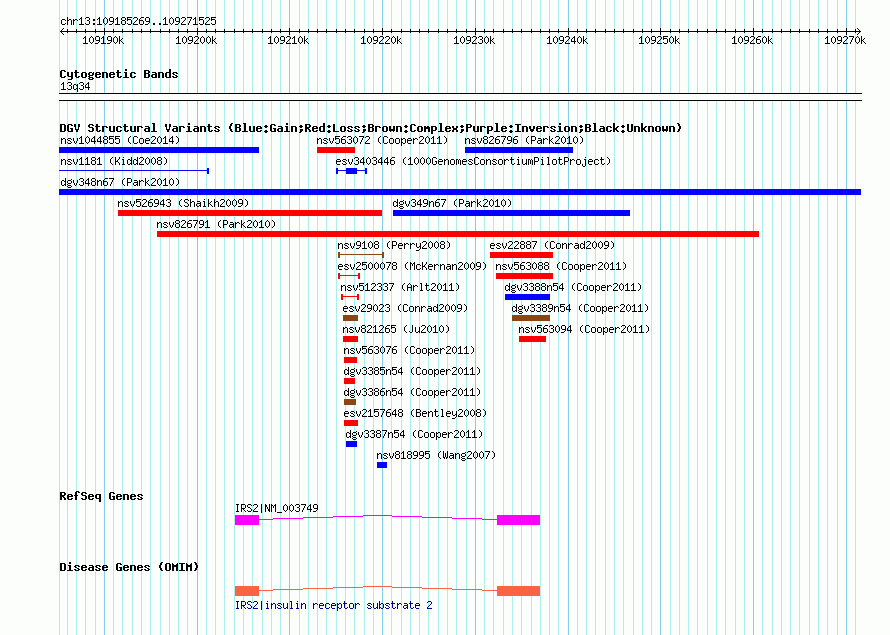890x635 pixels.
Task: Select the red bar under nsv563088
Action: (x=524, y=276)
